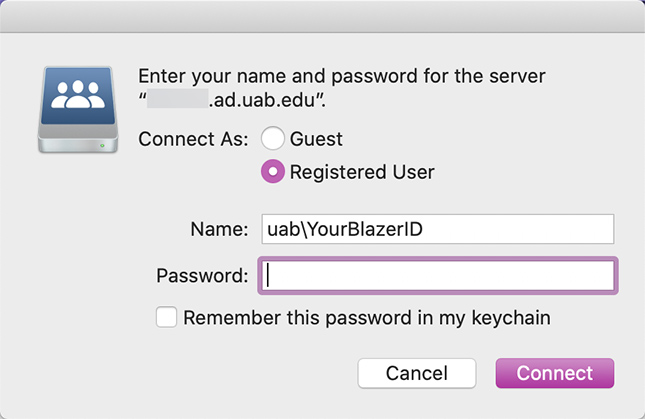Click the "Connect As:" label
The image size is (645, 419).
click(194, 139)
